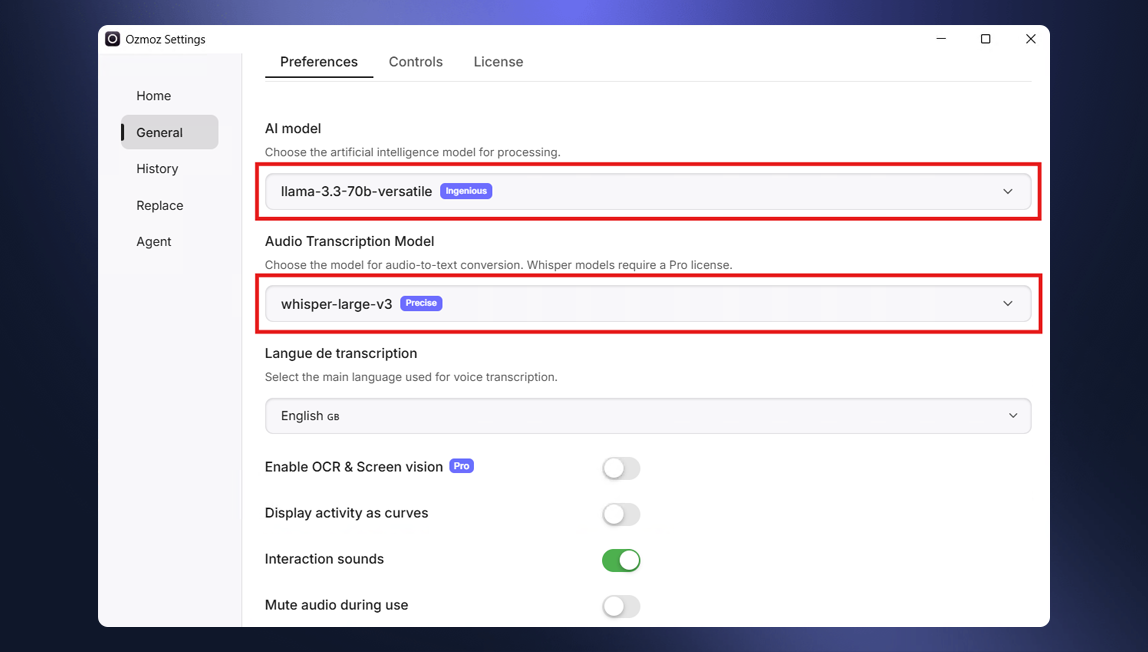Open the Agent section

[x=154, y=241]
